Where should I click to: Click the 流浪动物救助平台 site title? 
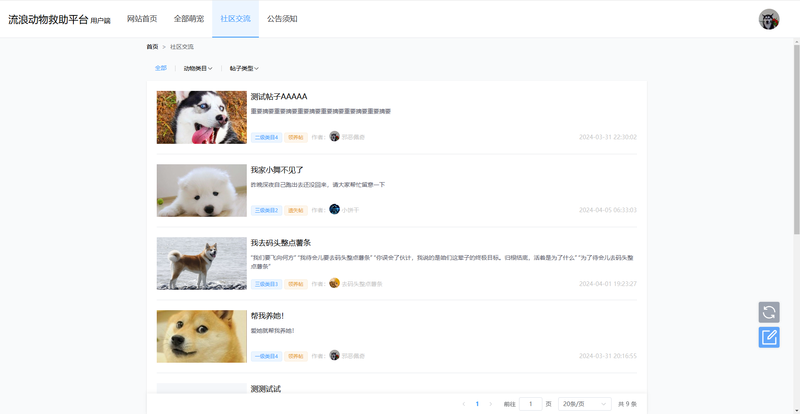coord(48,19)
